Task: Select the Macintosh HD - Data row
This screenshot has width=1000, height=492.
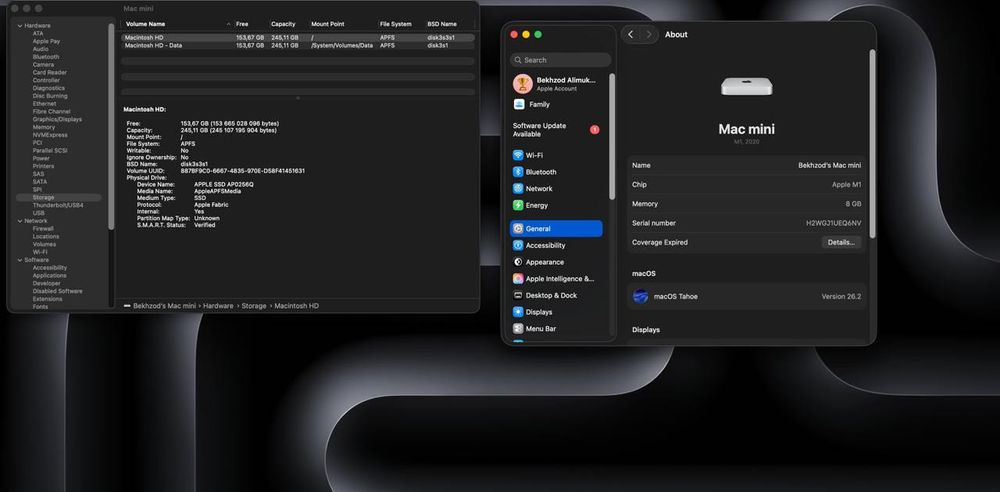Action: click(x=298, y=46)
